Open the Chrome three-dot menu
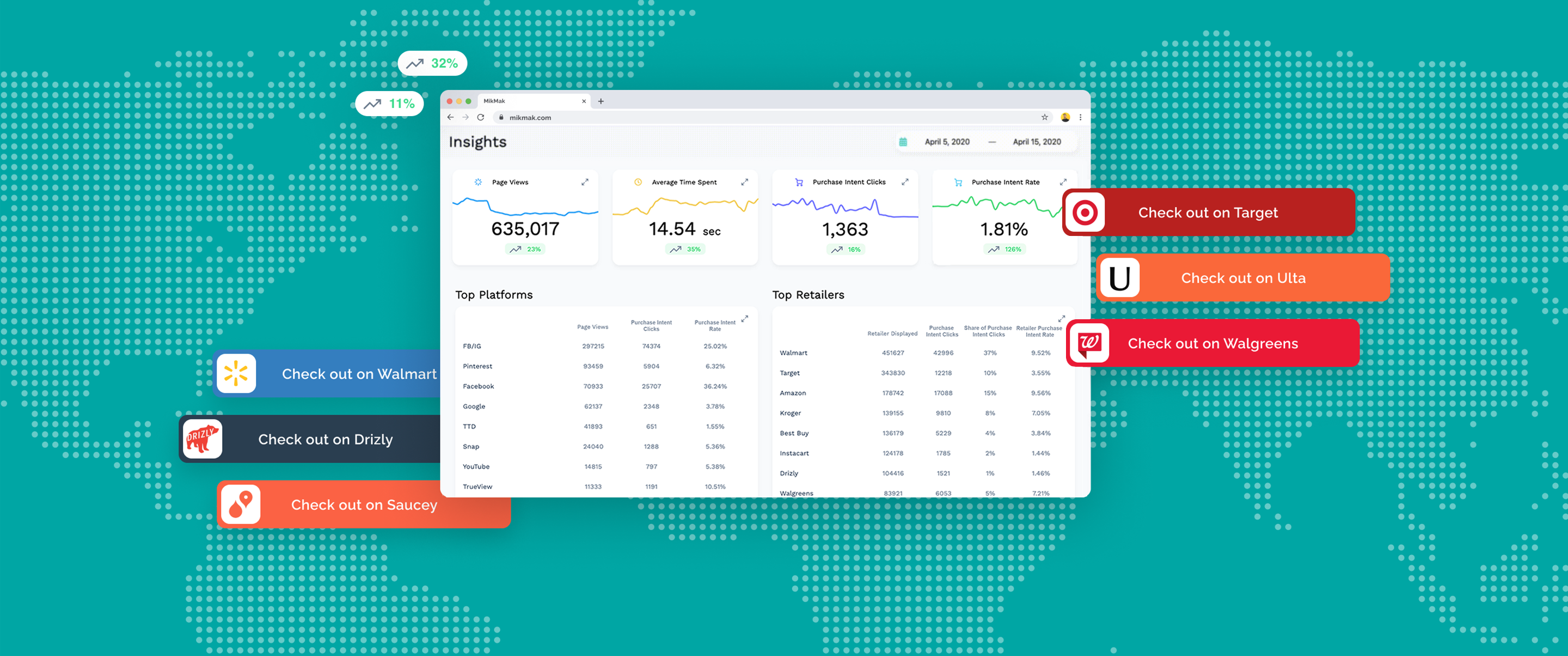Viewport: 1568px width, 656px height. pyautogui.click(x=1081, y=117)
